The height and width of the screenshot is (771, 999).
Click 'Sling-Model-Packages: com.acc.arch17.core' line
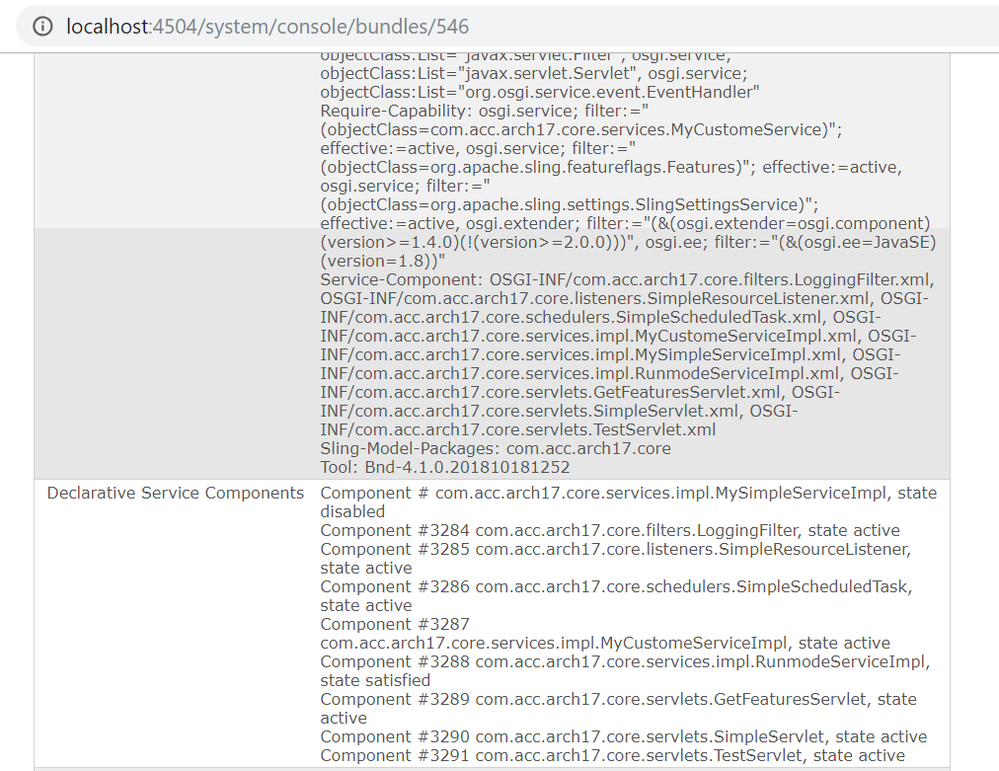point(495,449)
